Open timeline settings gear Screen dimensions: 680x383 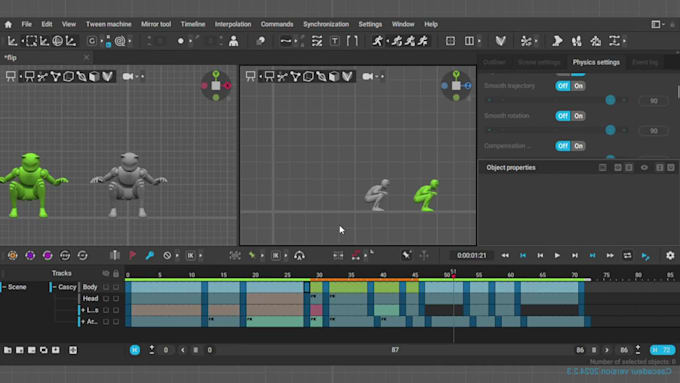click(670, 255)
